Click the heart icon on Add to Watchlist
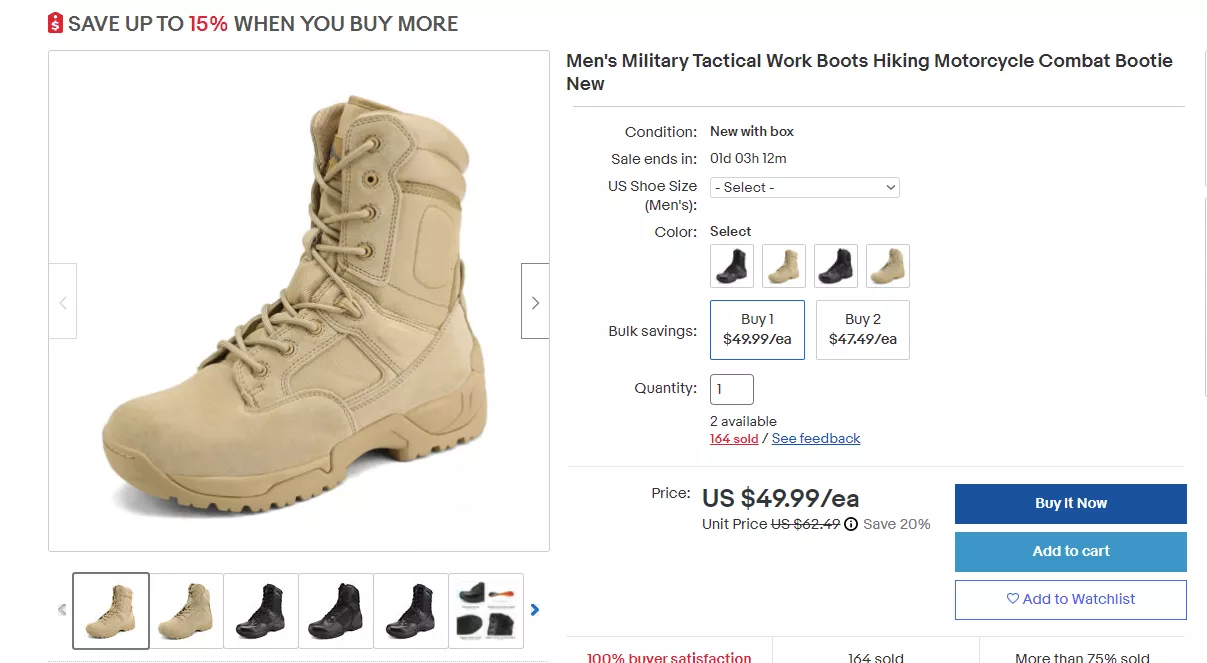Image resolution: width=1207 pixels, height=663 pixels. coord(1014,599)
